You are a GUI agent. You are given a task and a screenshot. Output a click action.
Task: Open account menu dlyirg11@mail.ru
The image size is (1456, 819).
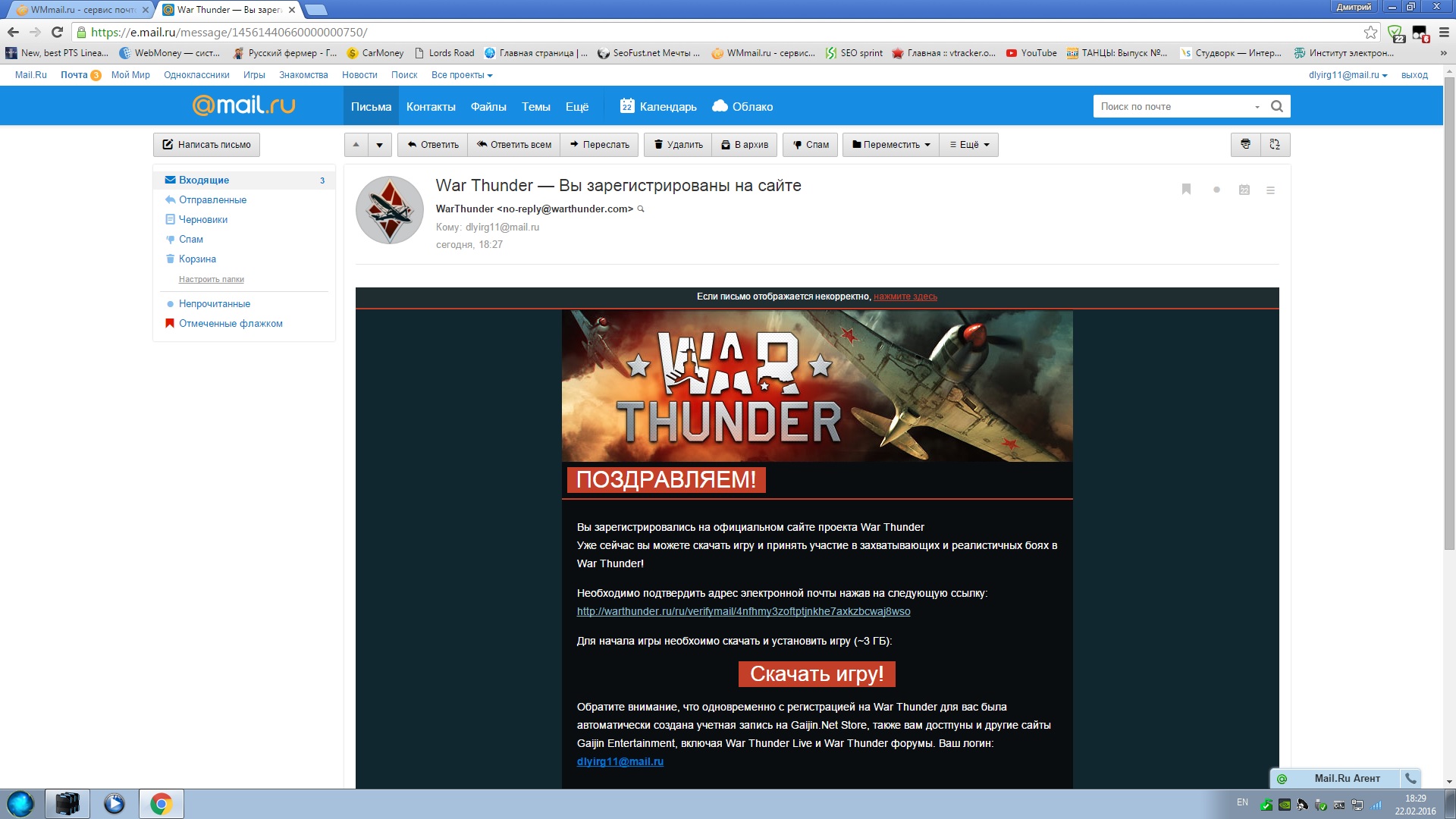click(x=1348, y=75)
